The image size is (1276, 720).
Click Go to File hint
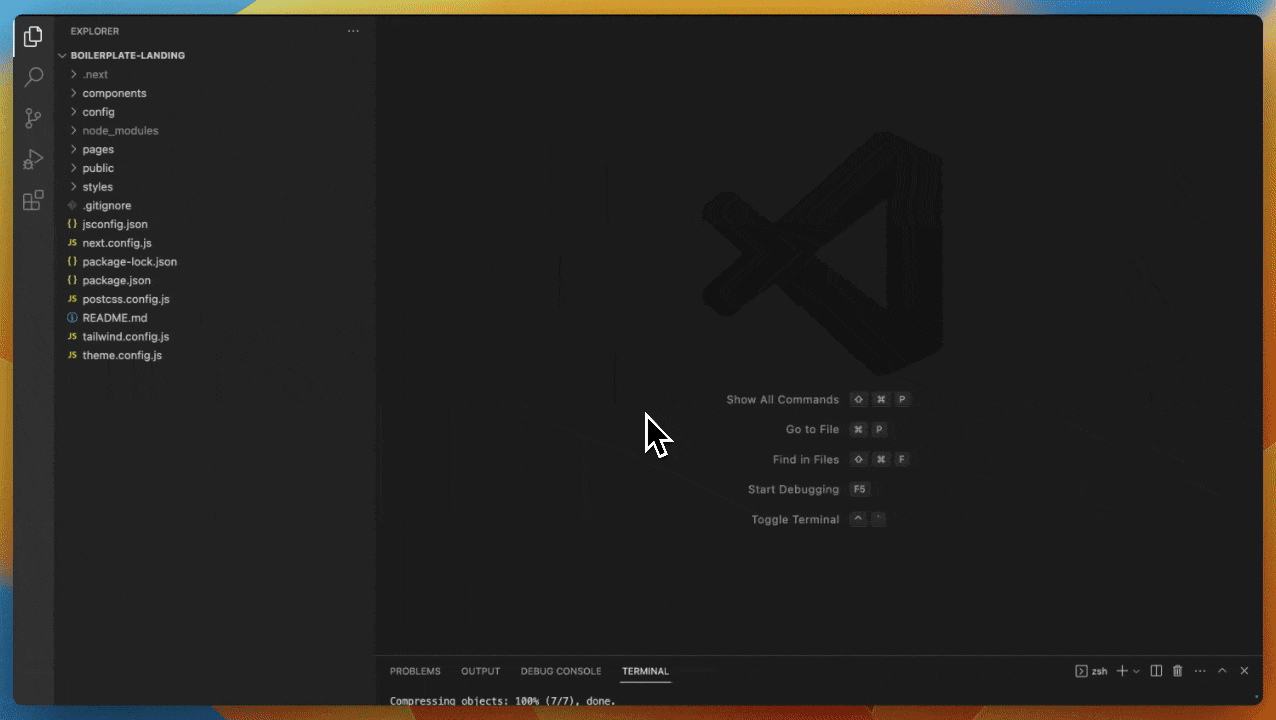pyautogui.click(x=812, y=430)
